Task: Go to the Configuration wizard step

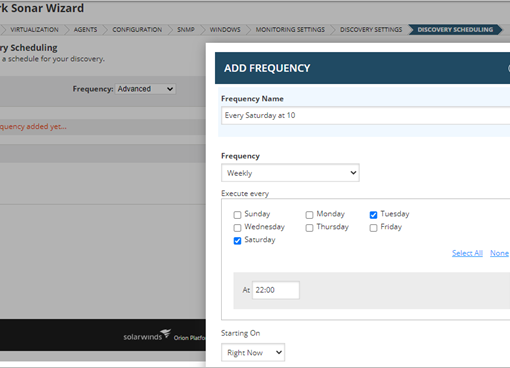Action: click(x=137, y=30)
